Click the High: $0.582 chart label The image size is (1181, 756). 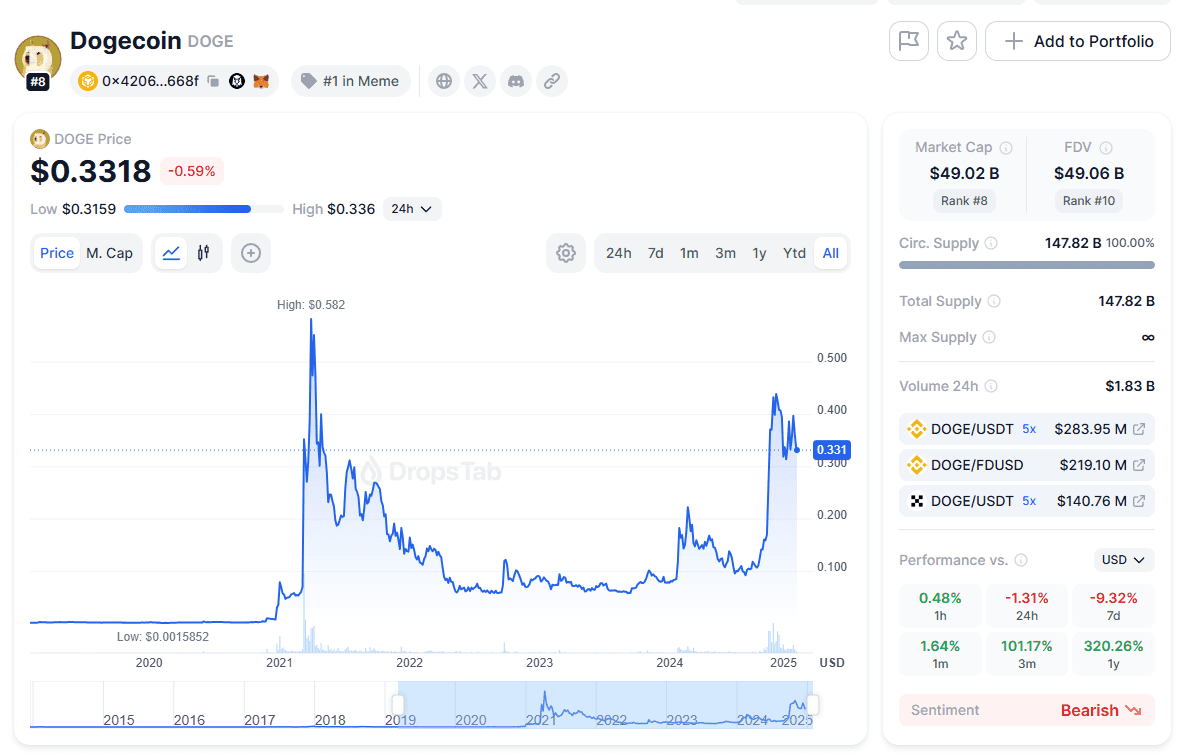(x=311, y=305)
